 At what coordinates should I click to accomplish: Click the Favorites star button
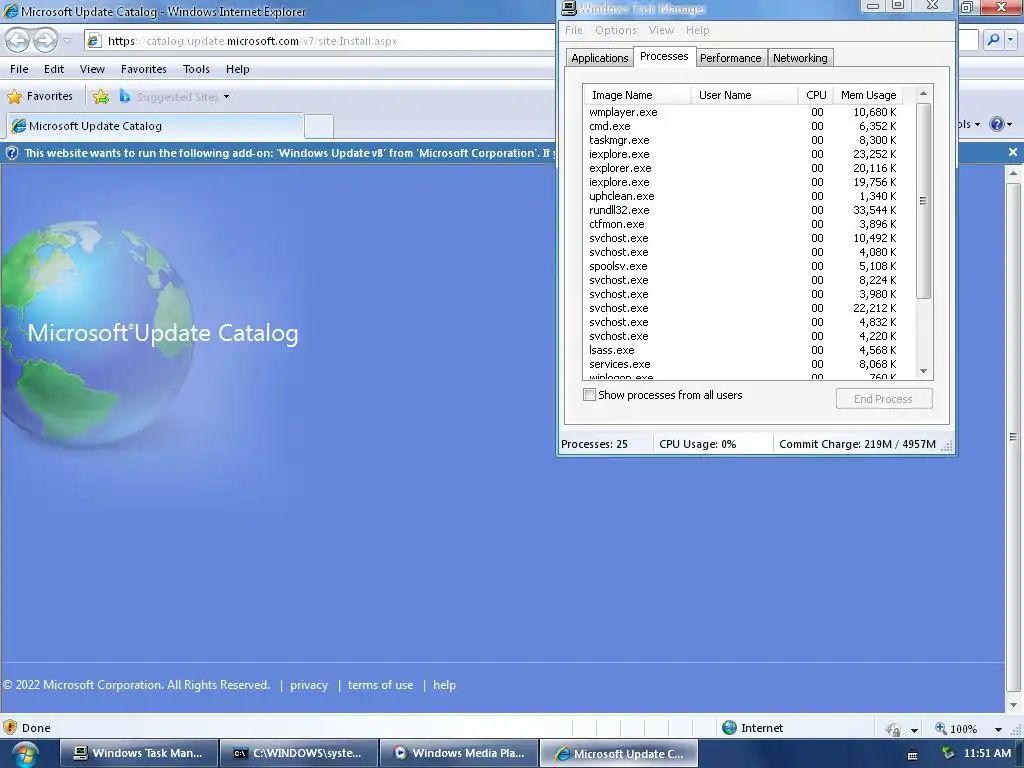pyautogui.click(x=40, y=97)
